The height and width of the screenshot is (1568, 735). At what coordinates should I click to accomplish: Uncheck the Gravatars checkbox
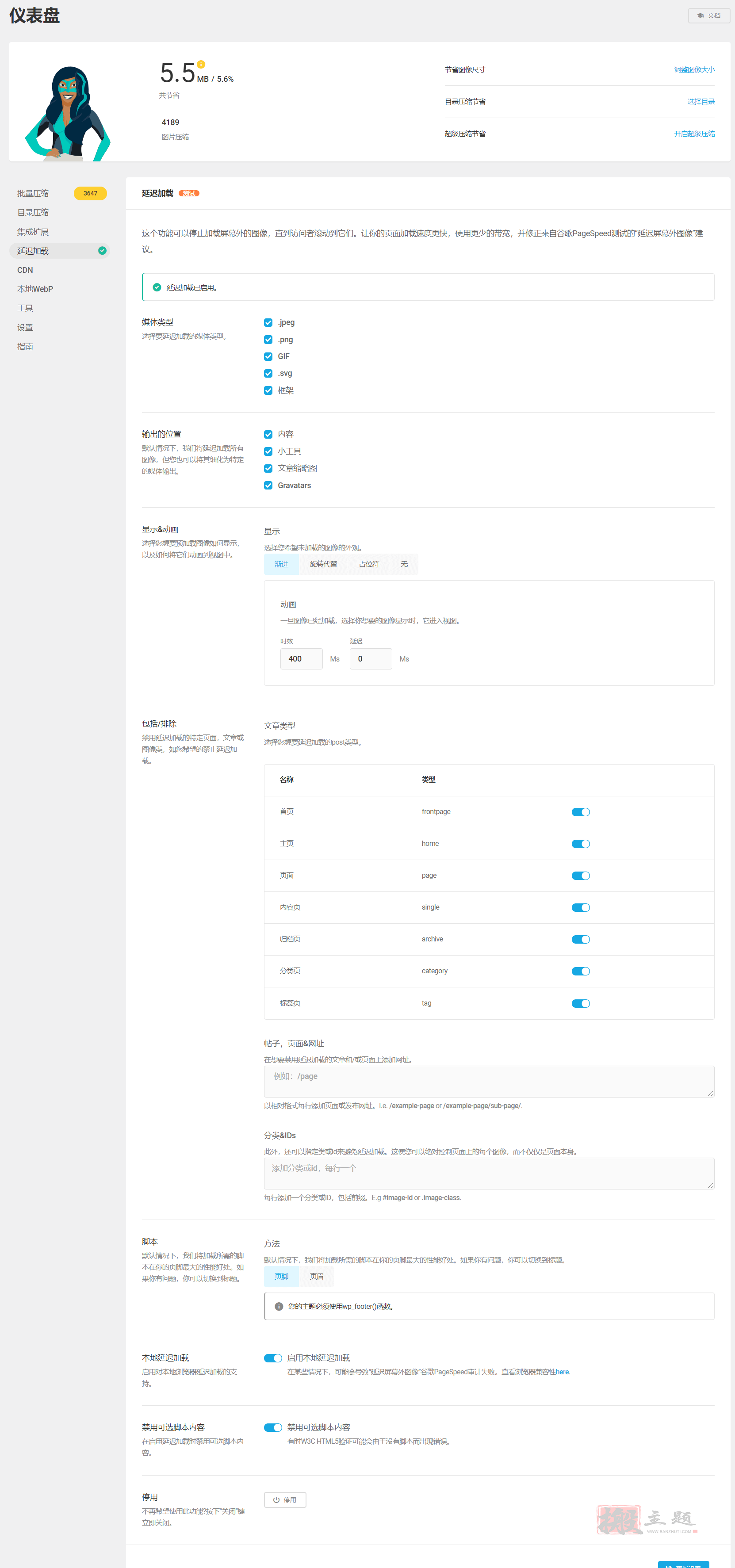coord(268,486)
